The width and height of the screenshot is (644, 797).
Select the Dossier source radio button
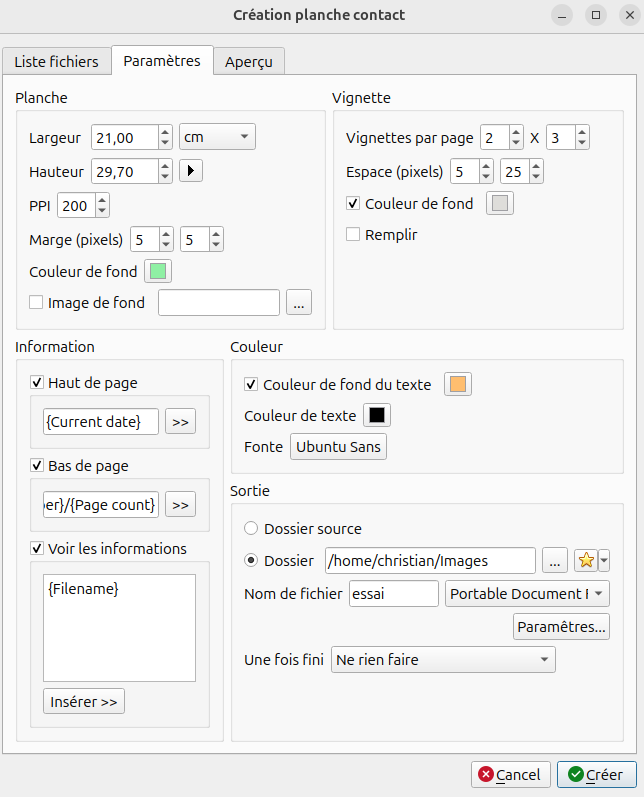[251, 528]
